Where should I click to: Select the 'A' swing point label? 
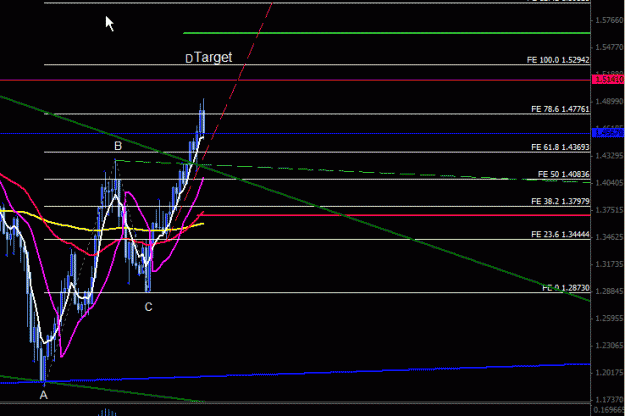(x=43, y=395)
